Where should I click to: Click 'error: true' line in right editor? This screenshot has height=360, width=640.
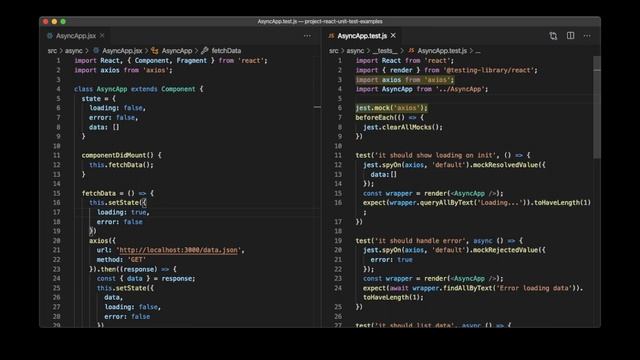pyautogui.click(x=391, y=260)
